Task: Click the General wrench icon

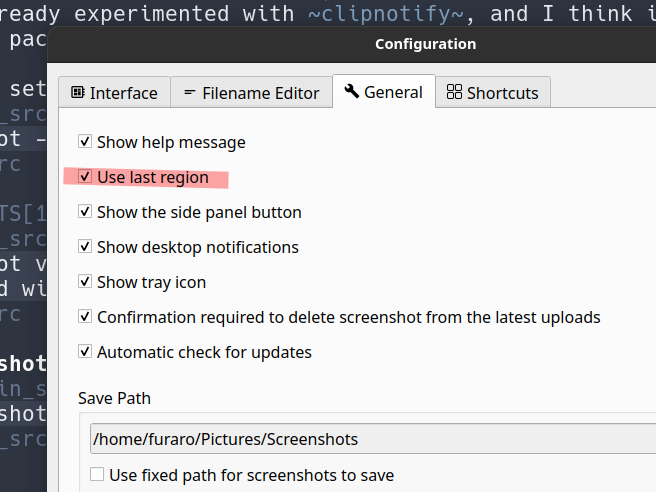Action: 351,91
